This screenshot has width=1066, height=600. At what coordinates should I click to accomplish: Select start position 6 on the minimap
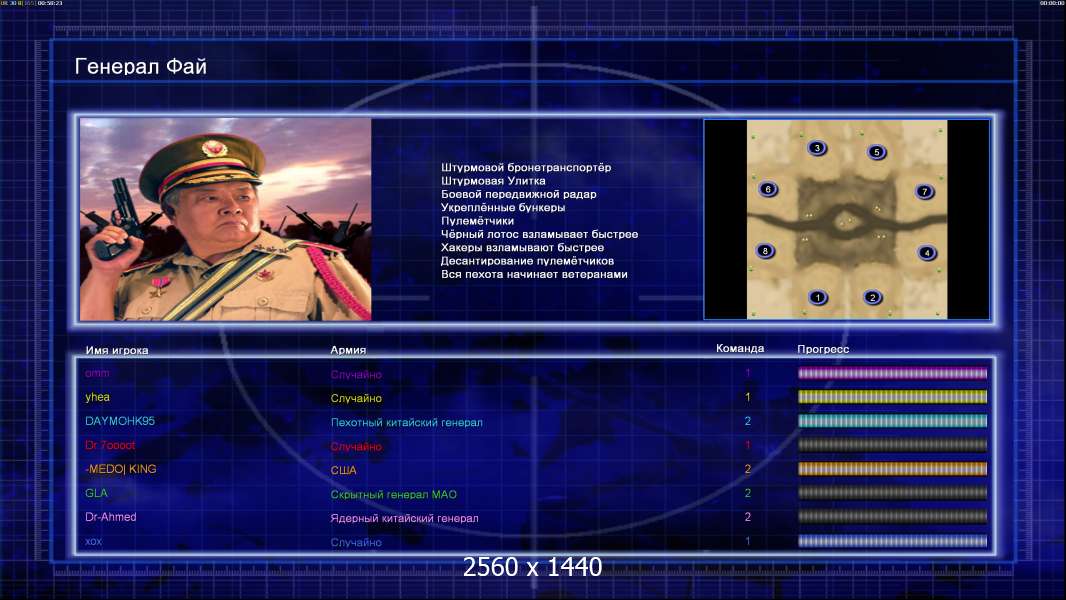point(768,190)
